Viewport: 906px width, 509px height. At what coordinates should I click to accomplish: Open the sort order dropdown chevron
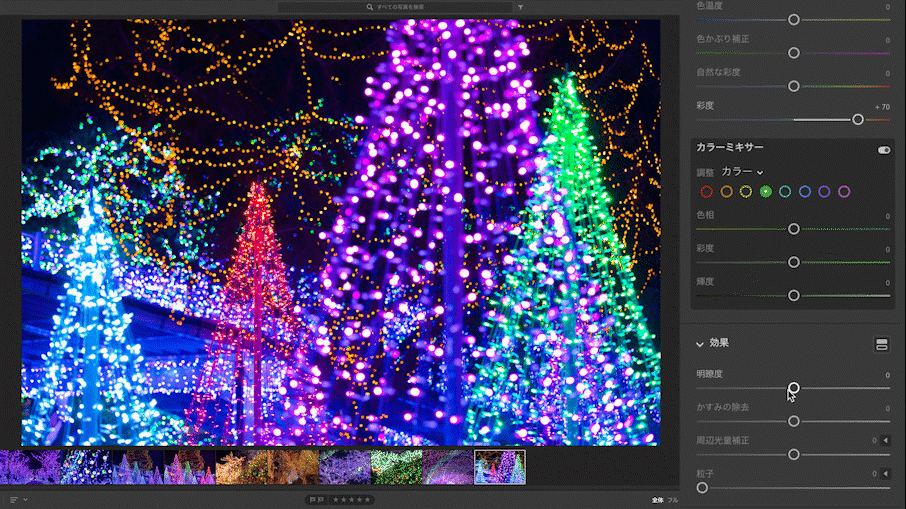[x=25, y=500]
